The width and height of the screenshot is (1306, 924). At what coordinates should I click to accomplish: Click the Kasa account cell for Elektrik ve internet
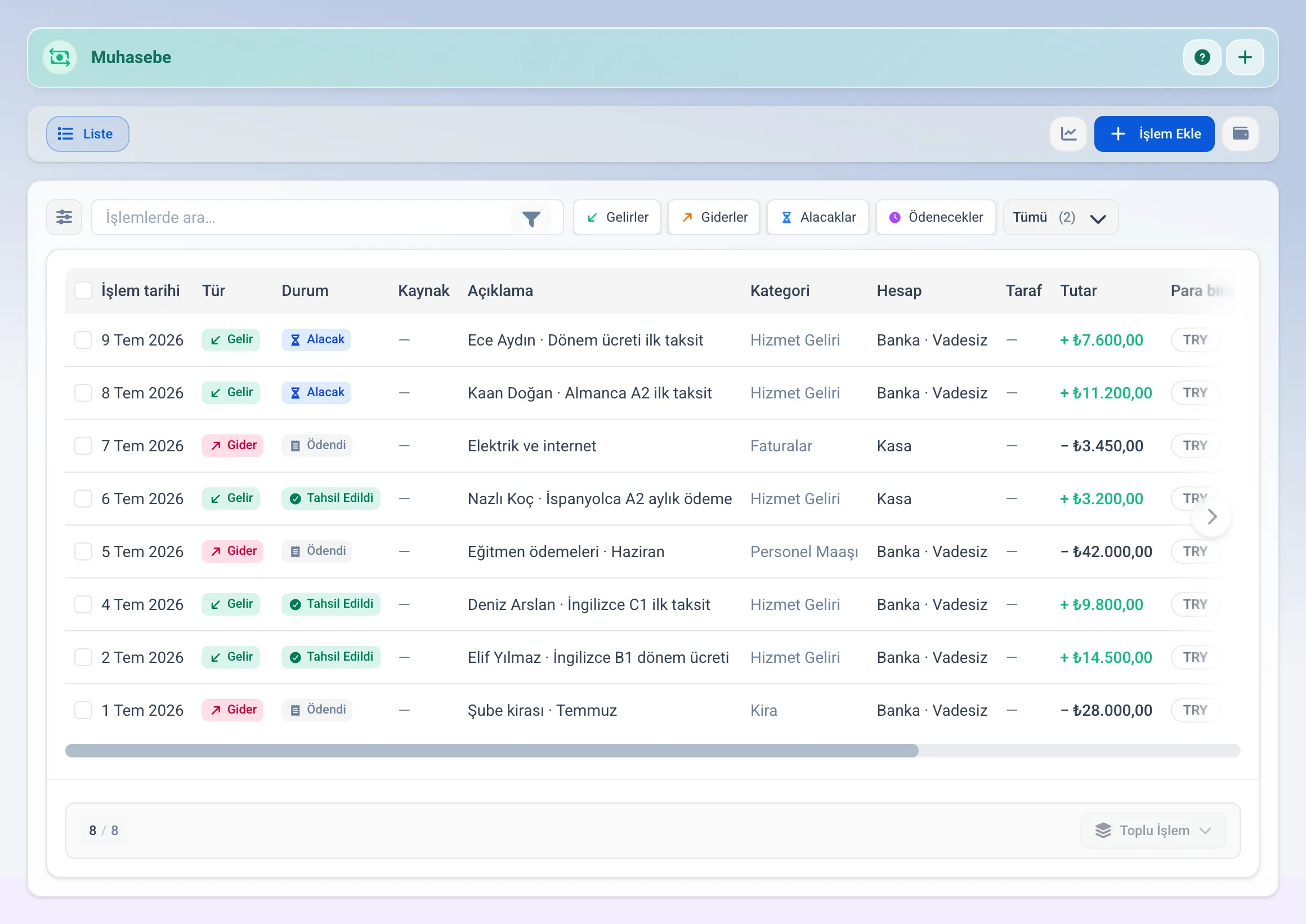coord(894,446)
